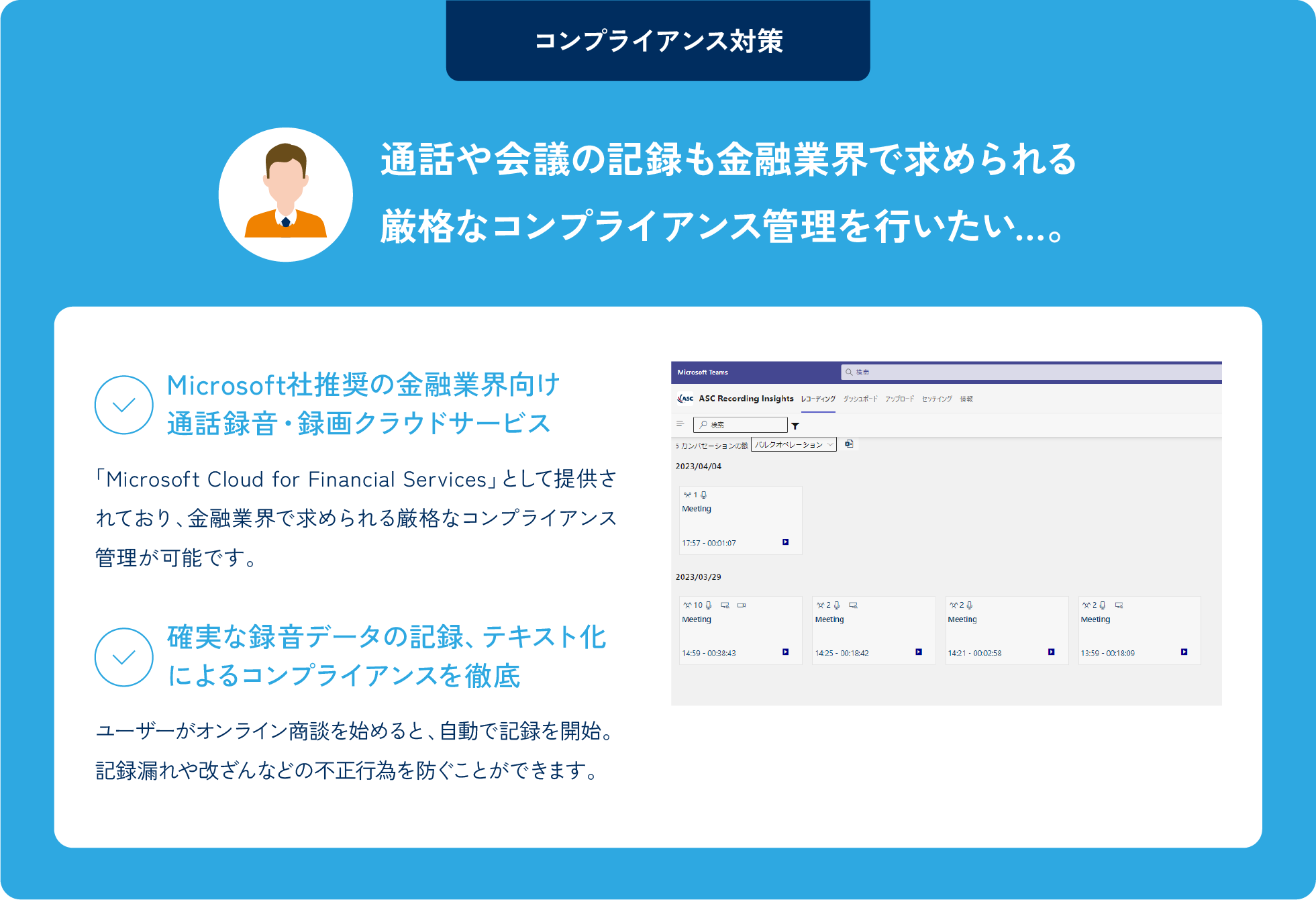The width and height of the screenshot is (1316, 900).
Task: Click the 14:59 - 00:38:43 duration text
Action: (709, 653)
